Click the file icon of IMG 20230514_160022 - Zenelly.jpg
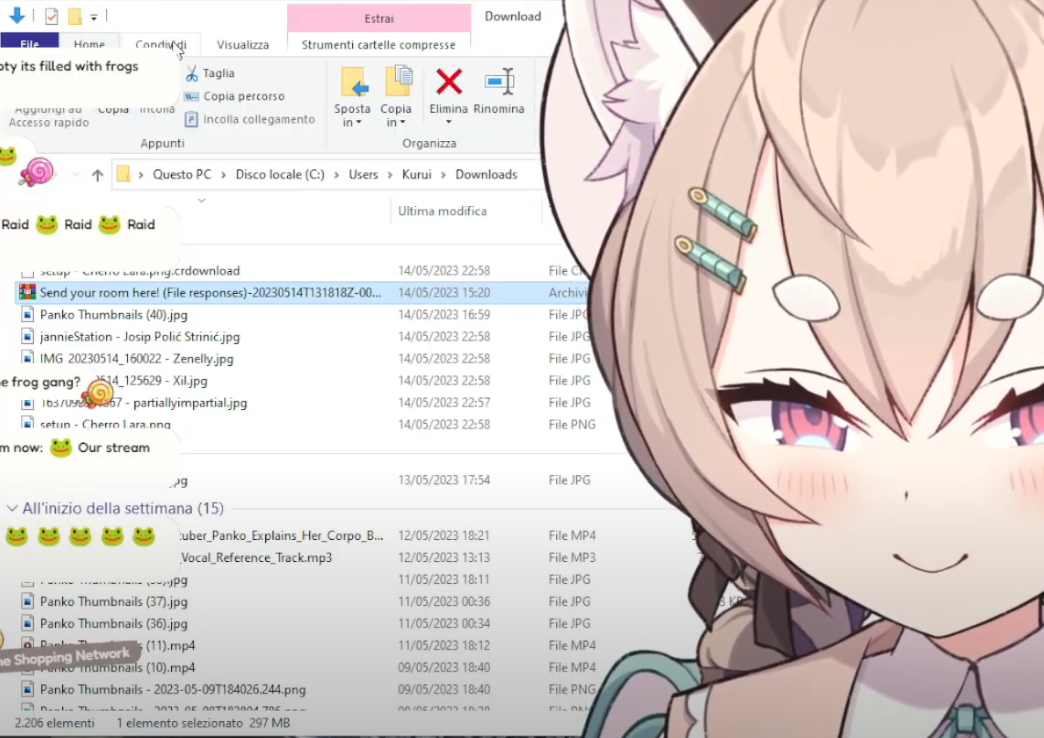Image resolution: width=1044 pixels, height=738 pixels. (x=27, y=358)
